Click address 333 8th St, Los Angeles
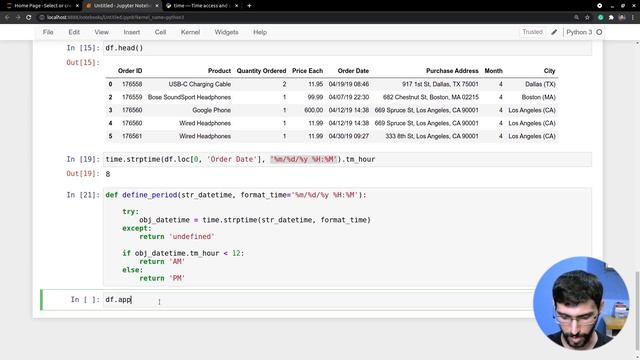640x360 pixels. click(432, 136)
